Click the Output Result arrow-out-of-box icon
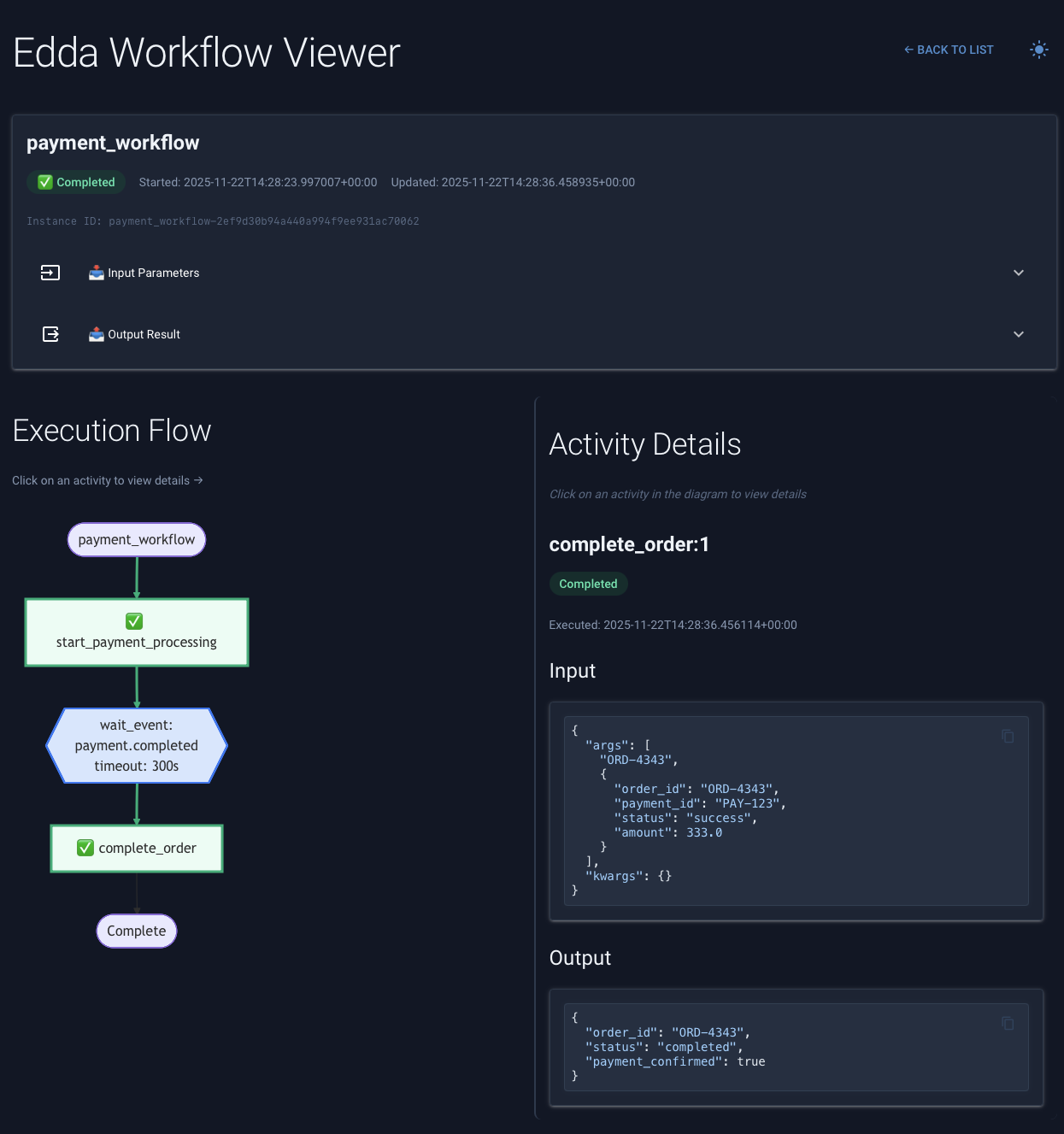The image size is (1064, 1134). coord(50,334)
